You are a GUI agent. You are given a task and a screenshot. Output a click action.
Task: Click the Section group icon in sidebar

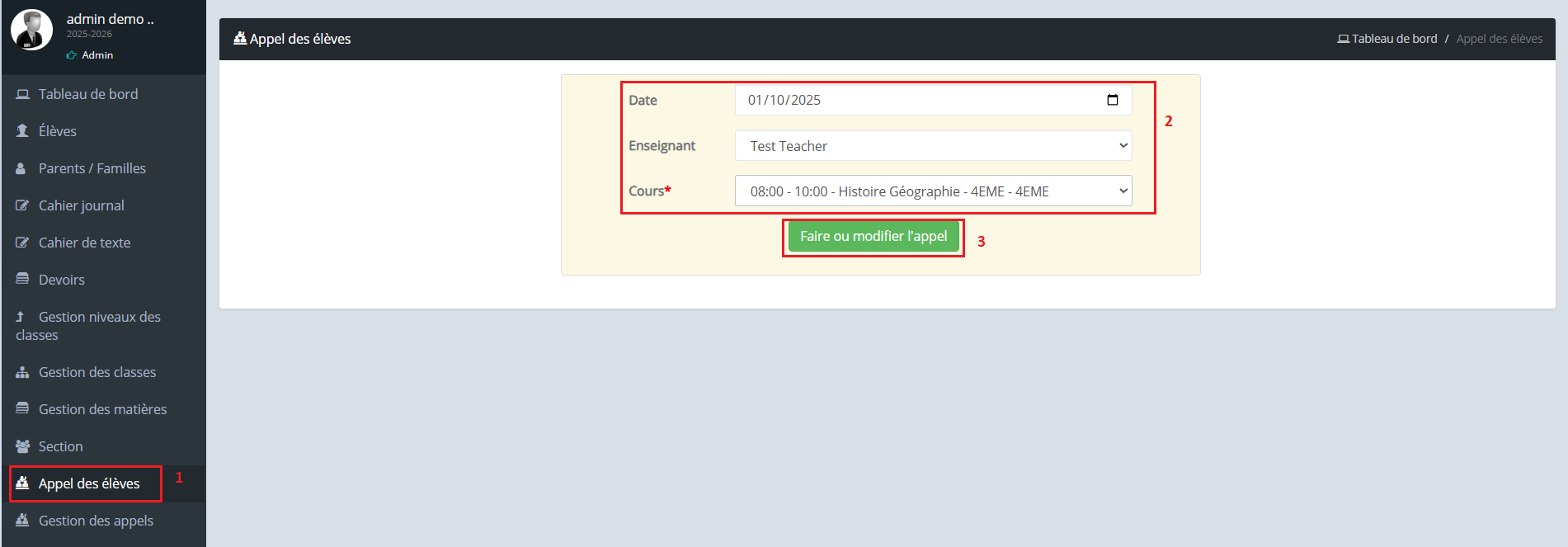point(22,446)
